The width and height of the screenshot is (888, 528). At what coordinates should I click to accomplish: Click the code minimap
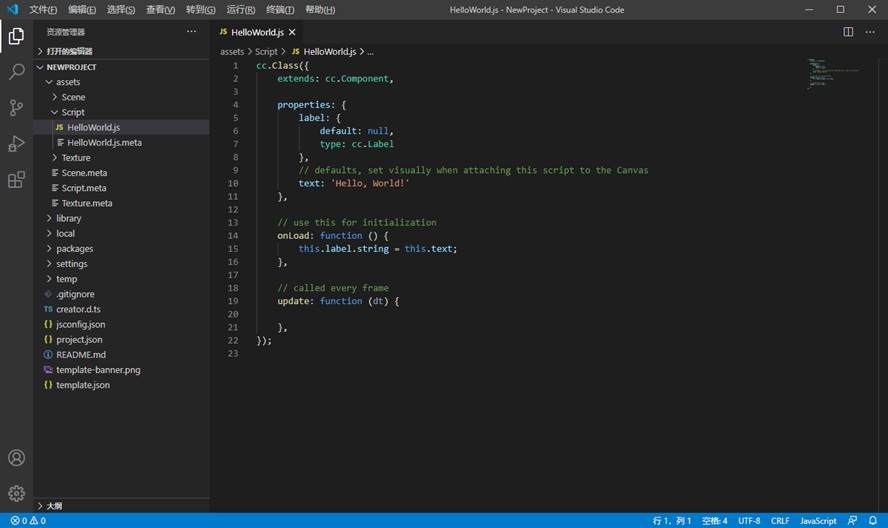click(x=832, y=74)
